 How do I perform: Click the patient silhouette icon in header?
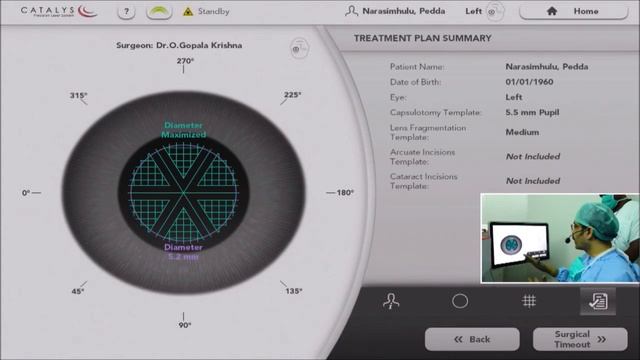pyautogui.click(x=351, y=11)
